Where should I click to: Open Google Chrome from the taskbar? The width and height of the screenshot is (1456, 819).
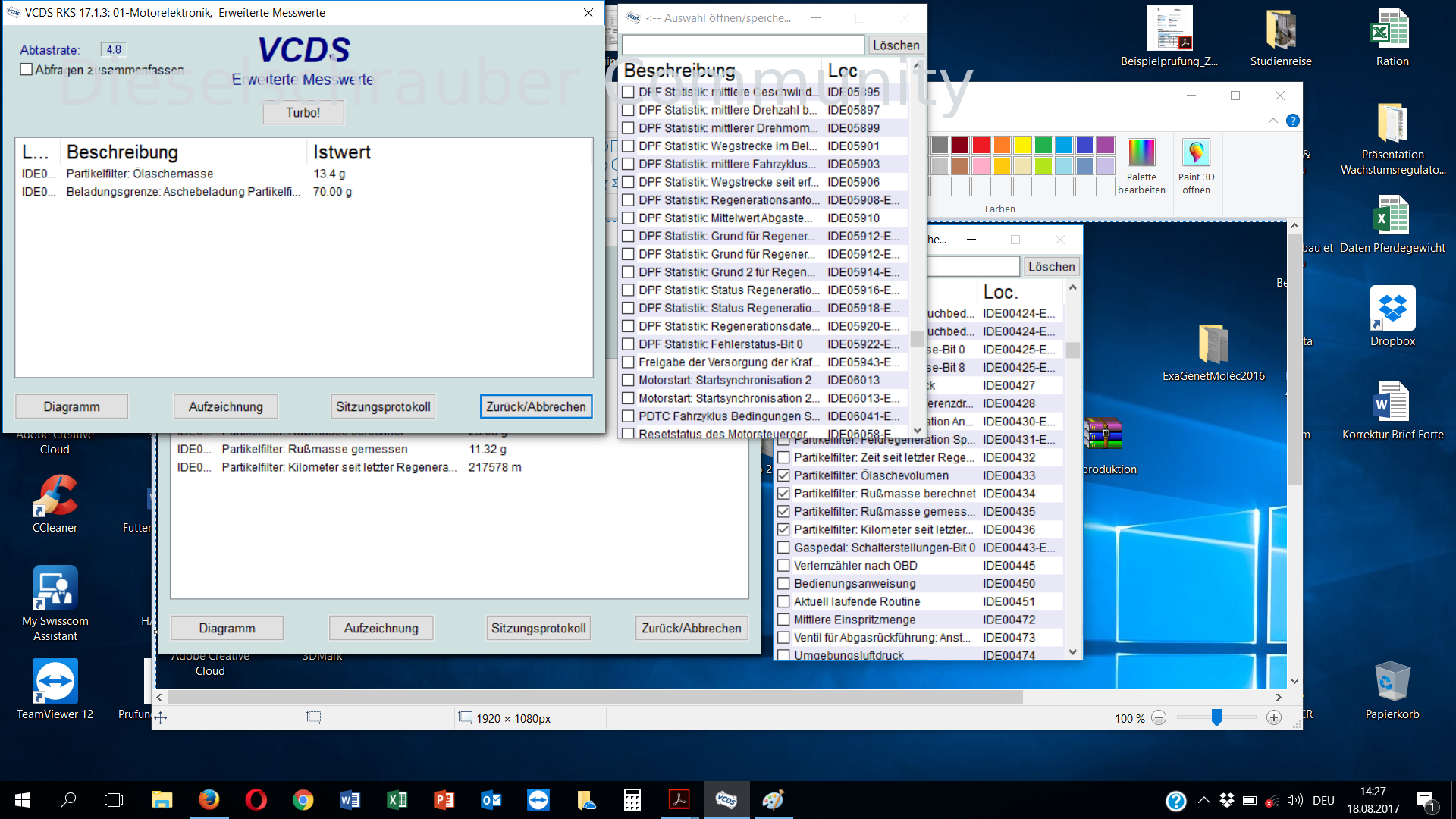coord(303,800)
